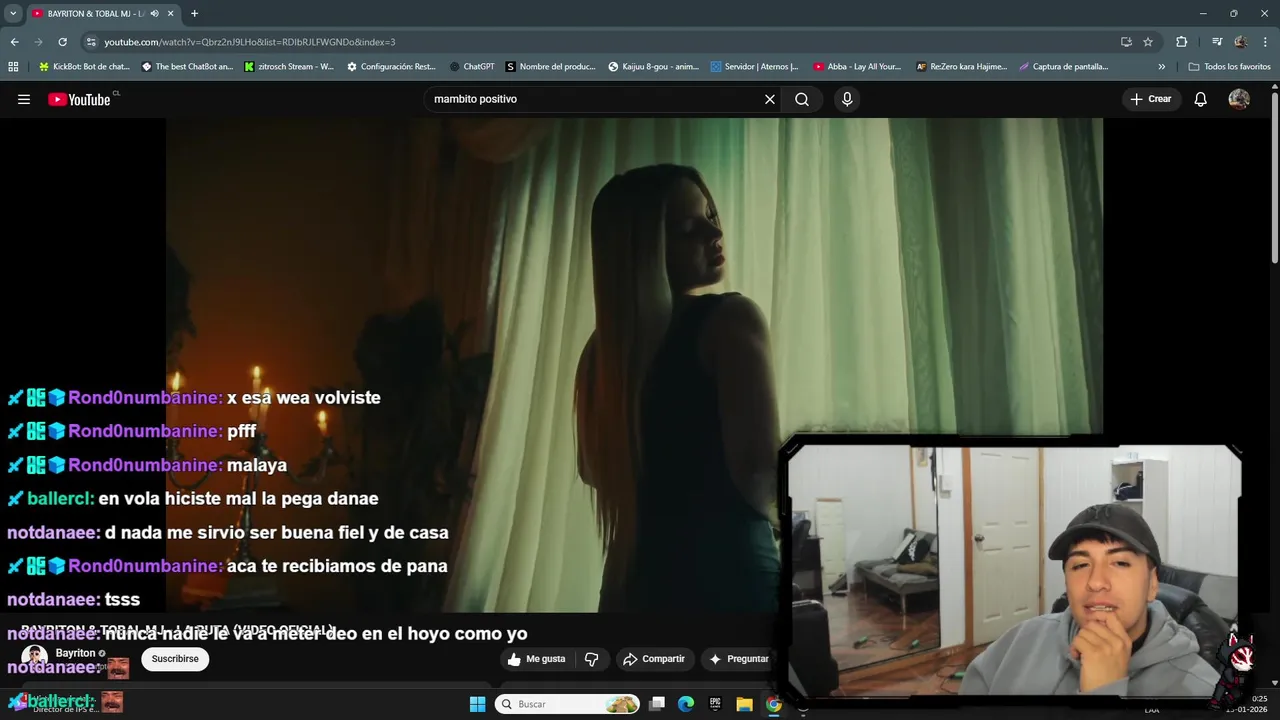Open a new browser tab
This screenshot has height=720, width=1280.
pyautogui.click(x=194, y=14)
